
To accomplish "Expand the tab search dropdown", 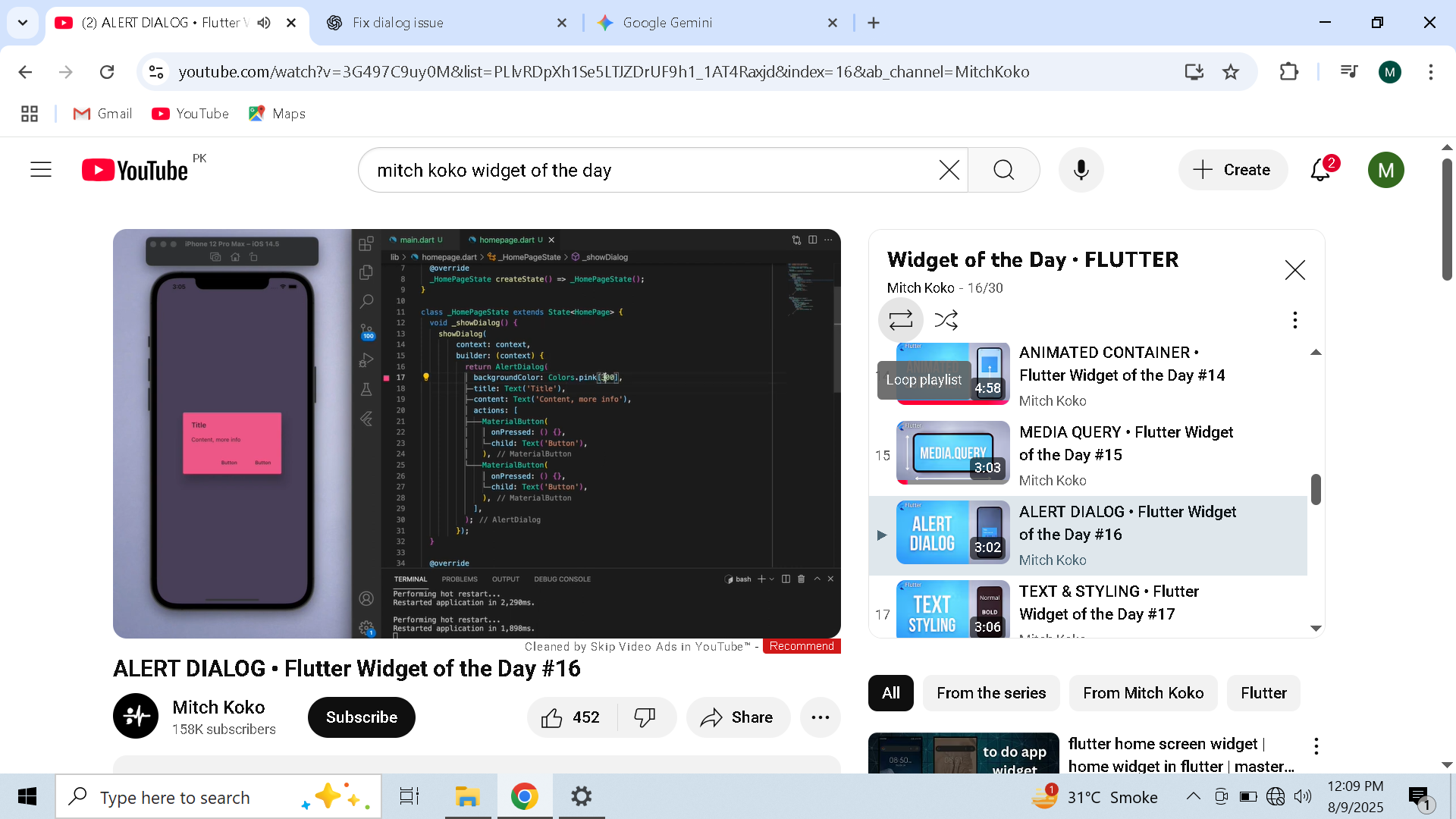I will [23, 23].
